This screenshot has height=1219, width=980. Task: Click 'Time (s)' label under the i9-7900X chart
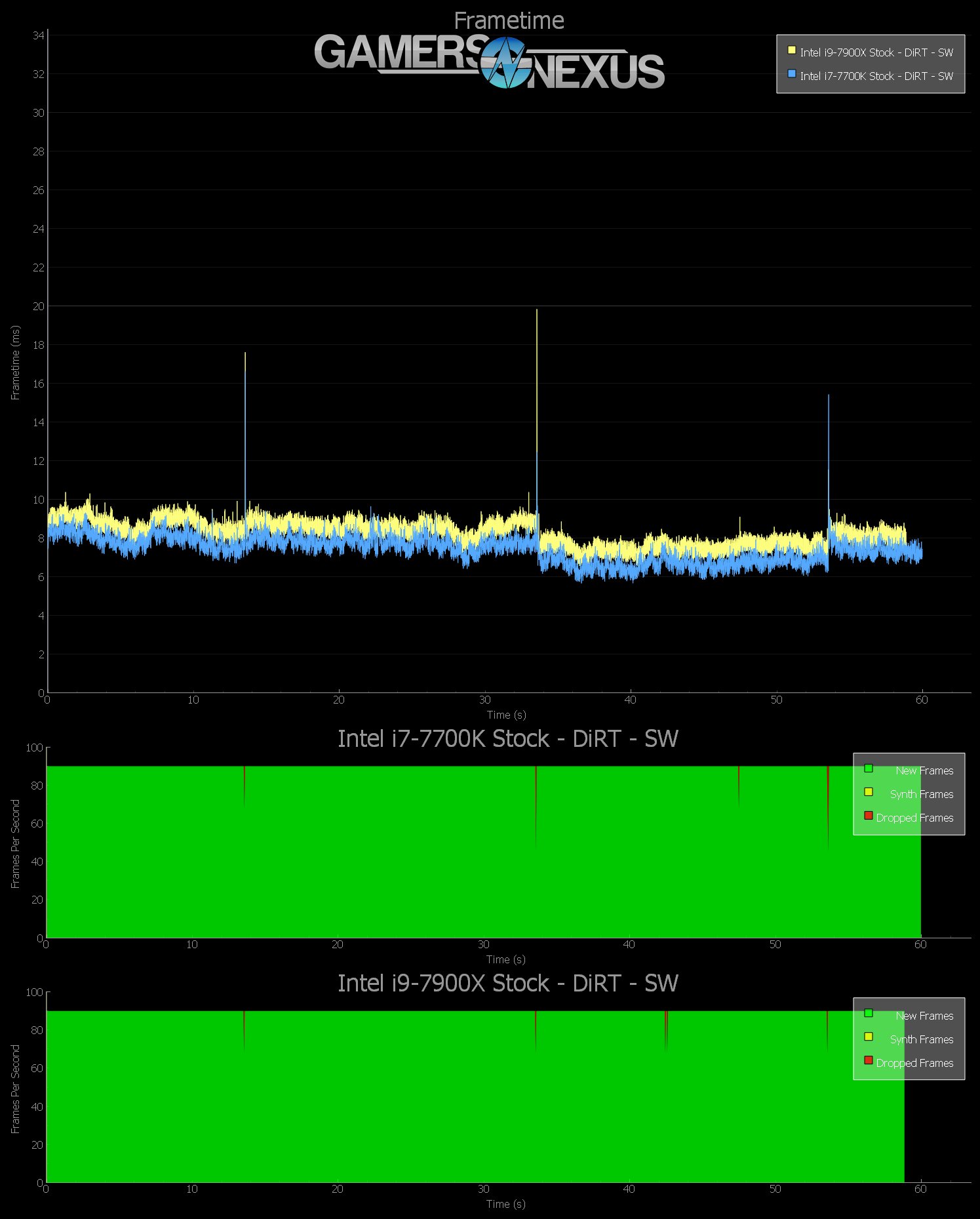[505, 1204]
